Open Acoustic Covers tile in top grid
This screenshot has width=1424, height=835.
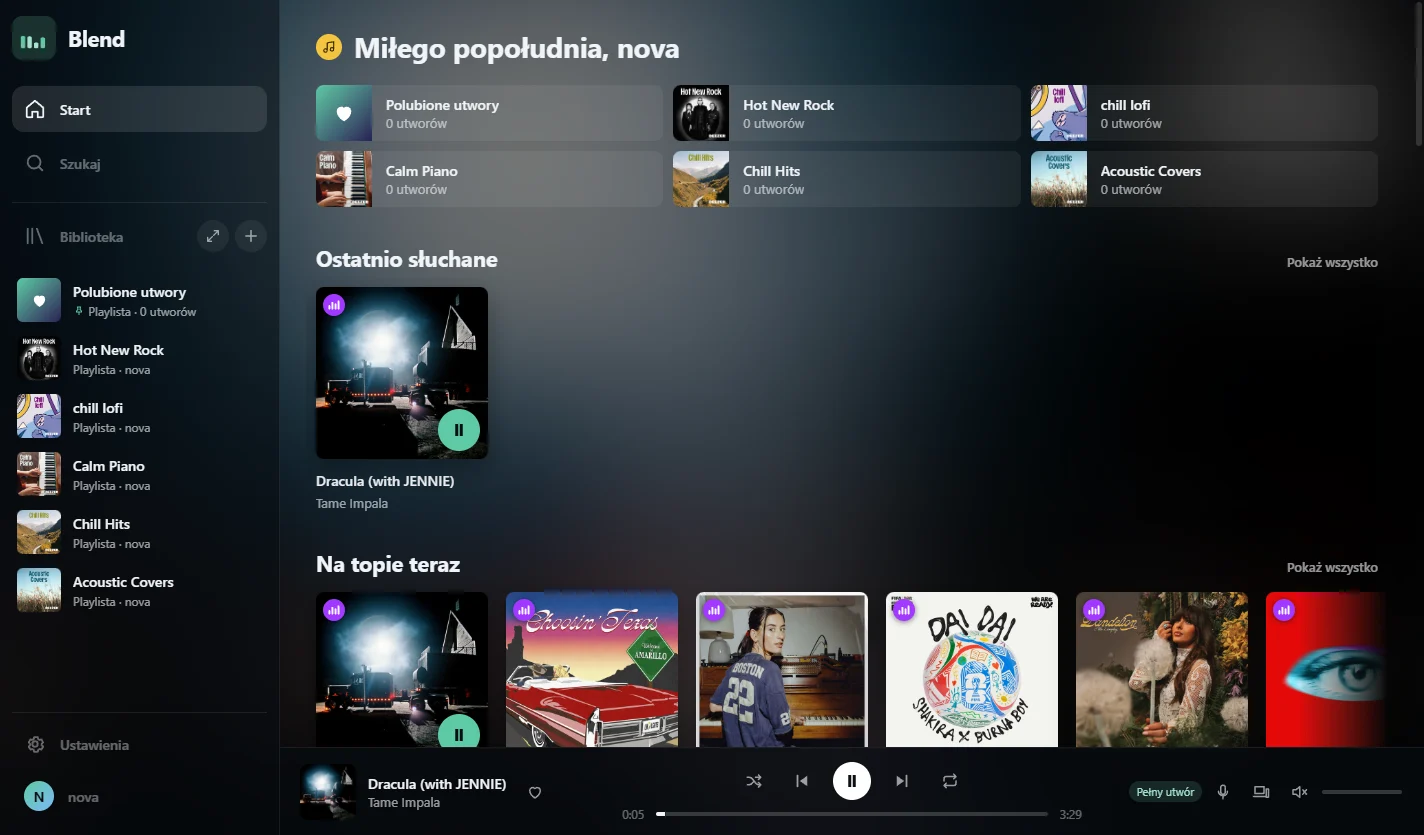point(1204,179)
